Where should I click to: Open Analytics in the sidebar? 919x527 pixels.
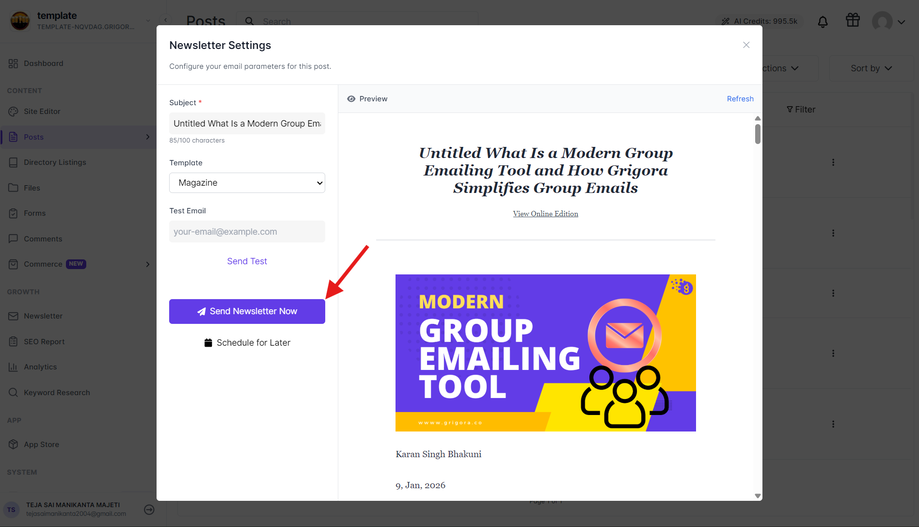click(x=40, y=367)
